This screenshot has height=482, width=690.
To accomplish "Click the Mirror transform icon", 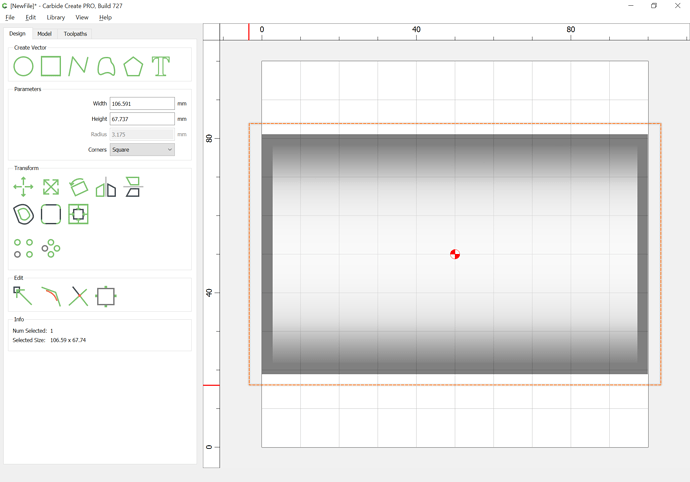I will pyautogui.click(x=106, y=187).
